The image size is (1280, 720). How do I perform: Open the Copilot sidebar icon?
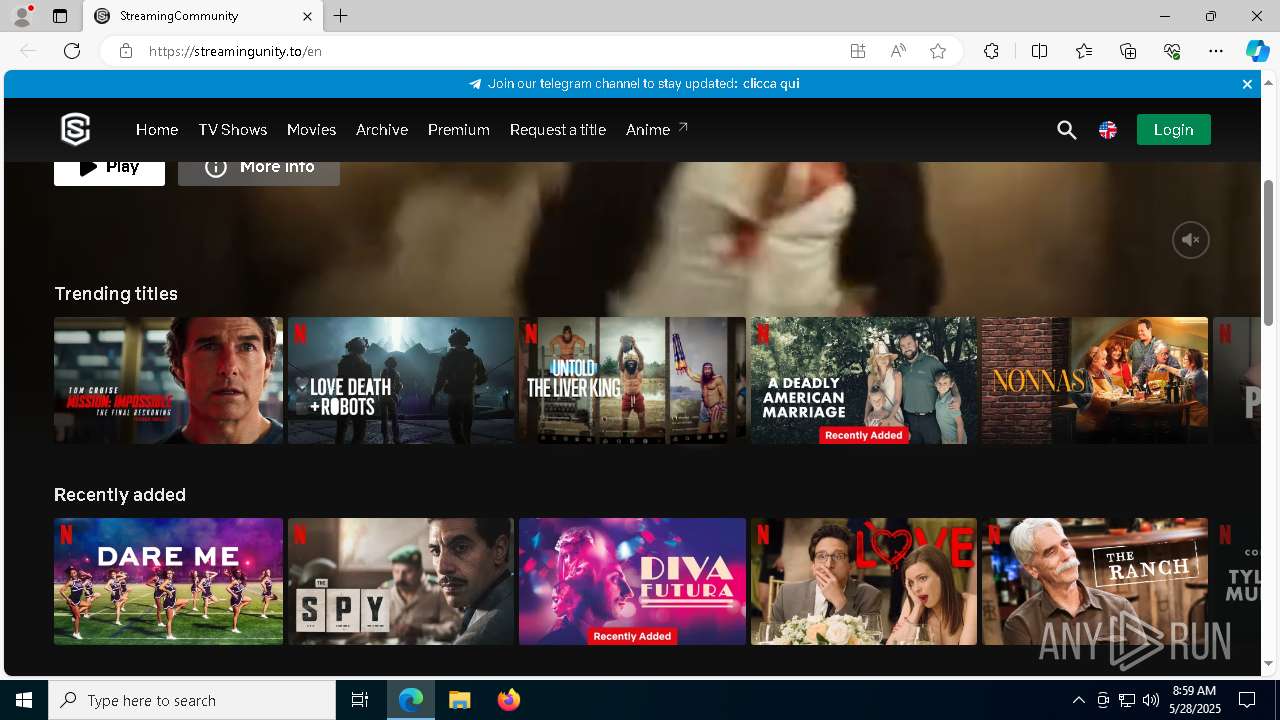[x=1257, y=51]
